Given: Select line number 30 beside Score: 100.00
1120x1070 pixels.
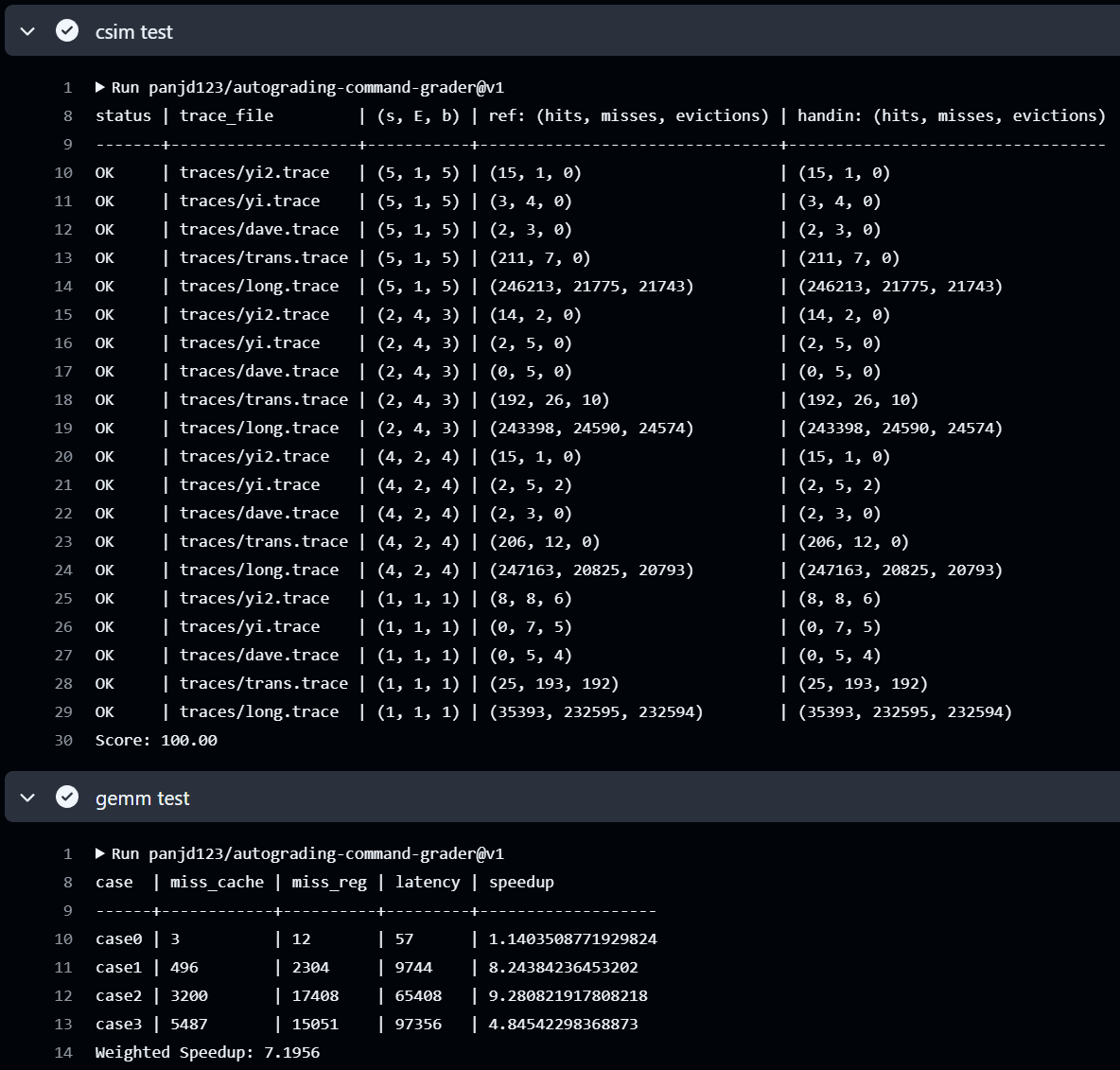Looking at the screenshot, I should pyautogui.click(x=63, y=740).
